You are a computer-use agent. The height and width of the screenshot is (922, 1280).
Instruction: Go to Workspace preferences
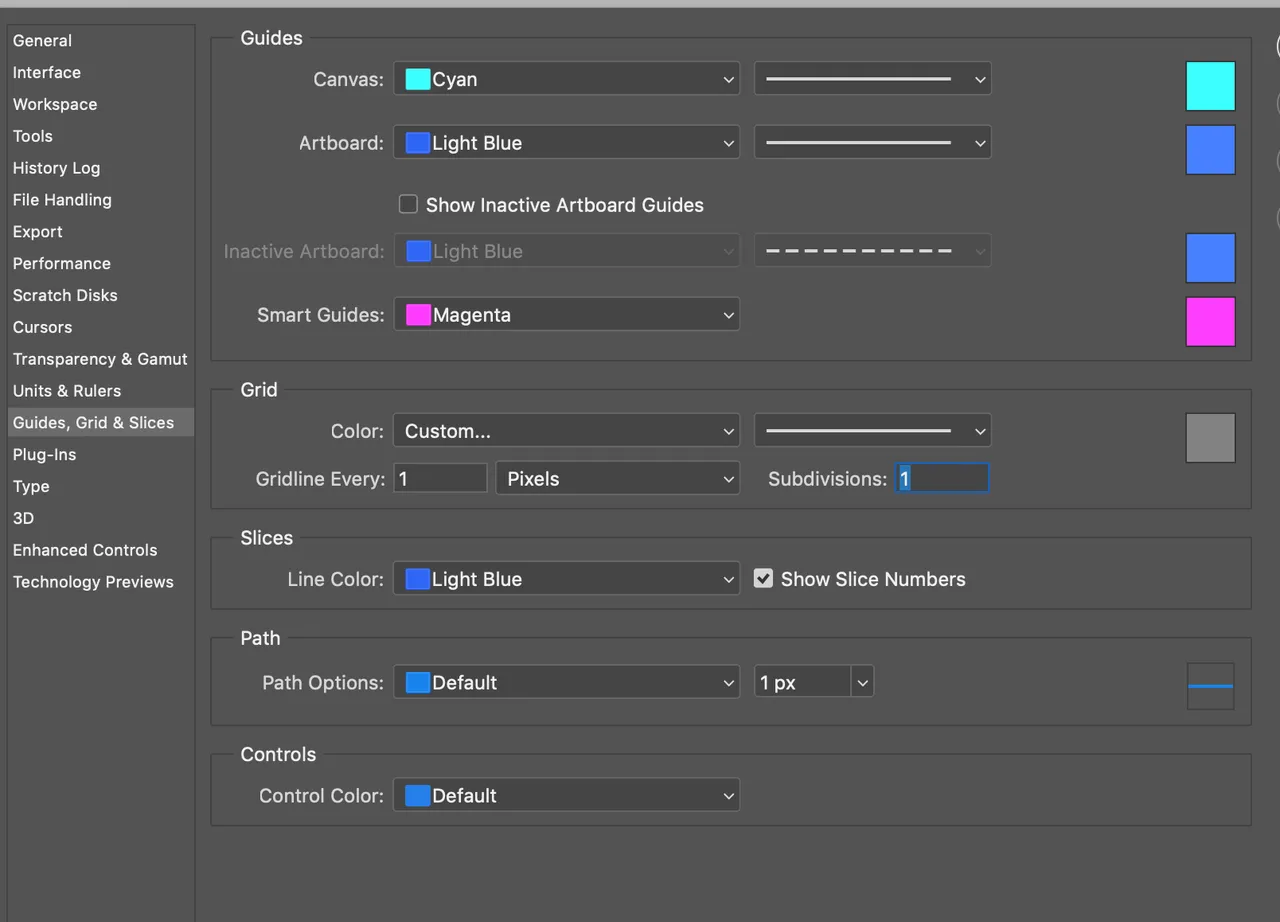click(55, 105)
